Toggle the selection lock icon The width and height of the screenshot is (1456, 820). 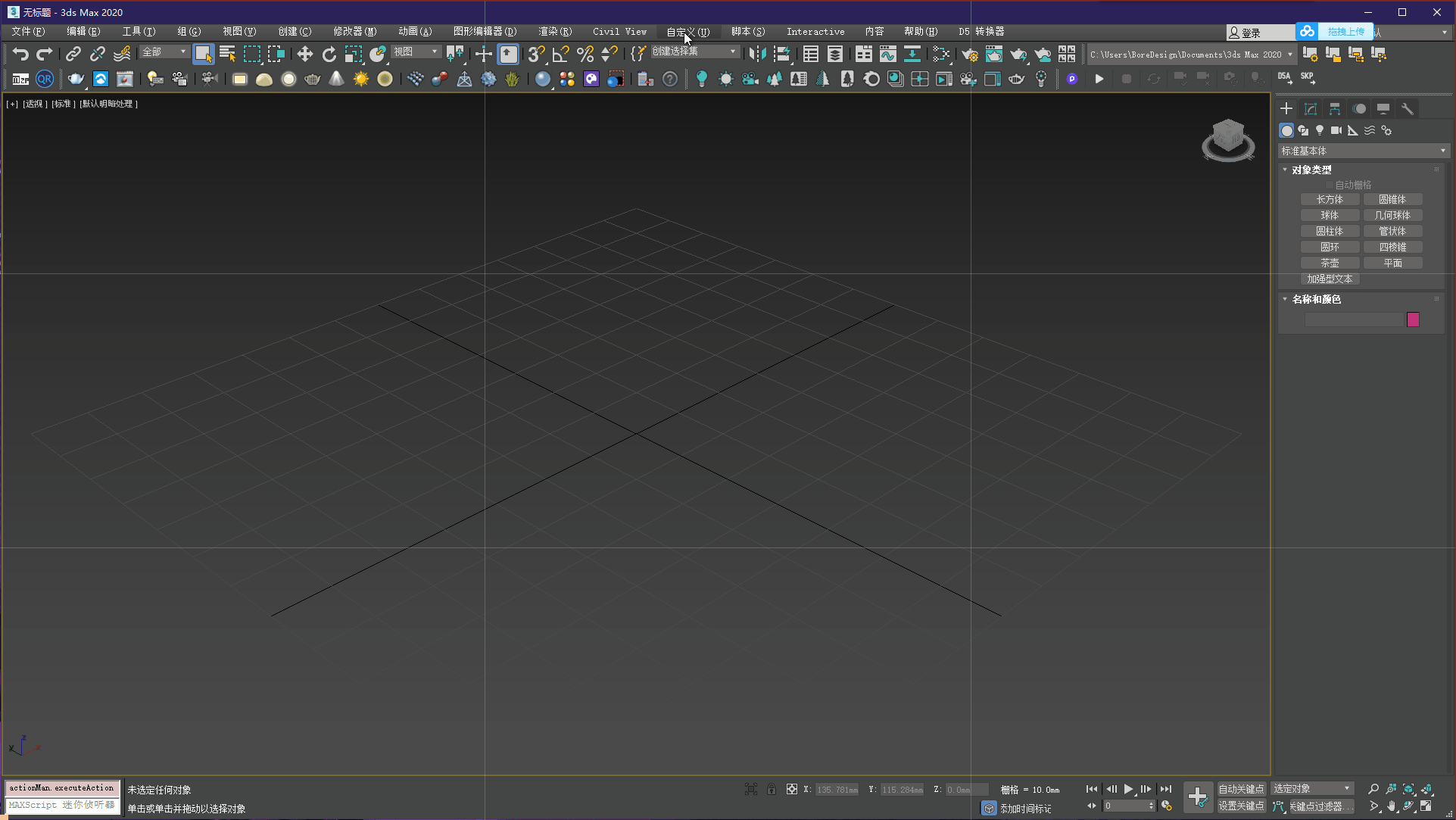point(771,789)
